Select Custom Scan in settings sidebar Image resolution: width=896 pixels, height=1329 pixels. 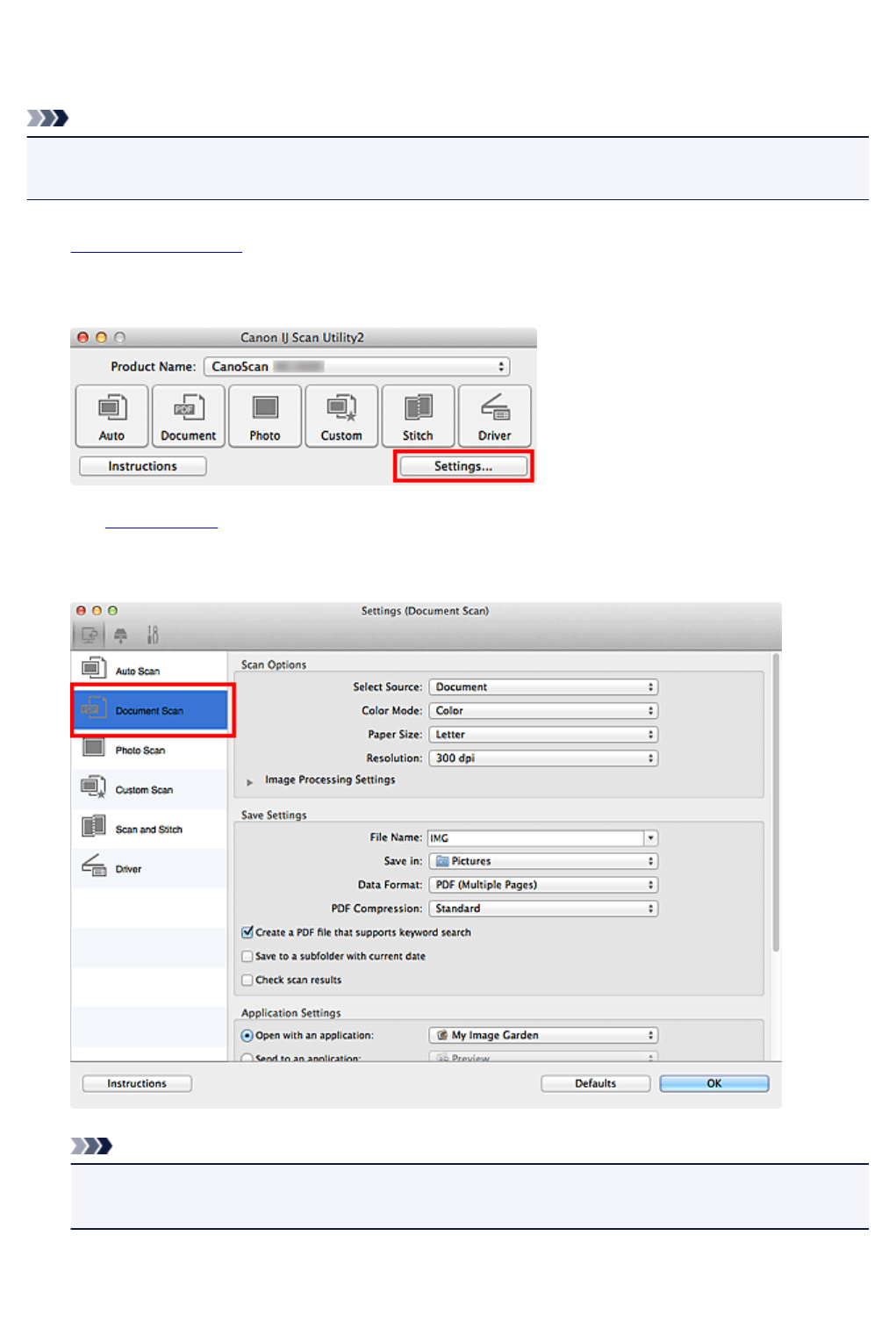149,790
